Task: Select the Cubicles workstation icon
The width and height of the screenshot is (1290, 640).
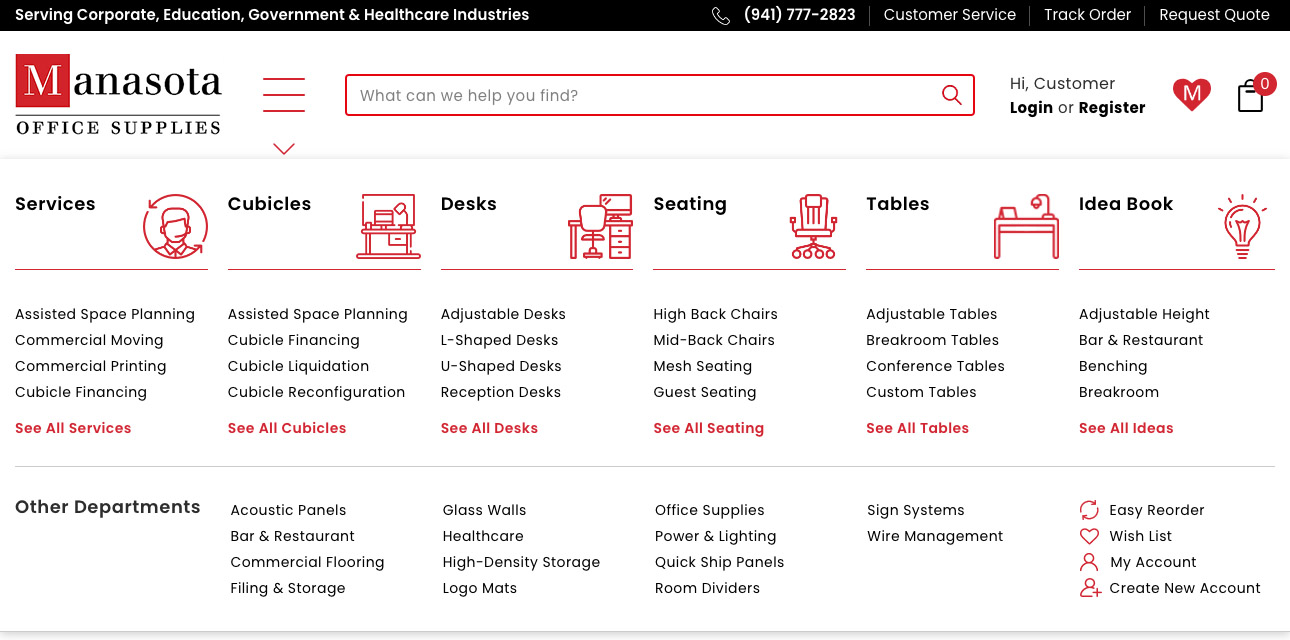Action: click(388, 227)
